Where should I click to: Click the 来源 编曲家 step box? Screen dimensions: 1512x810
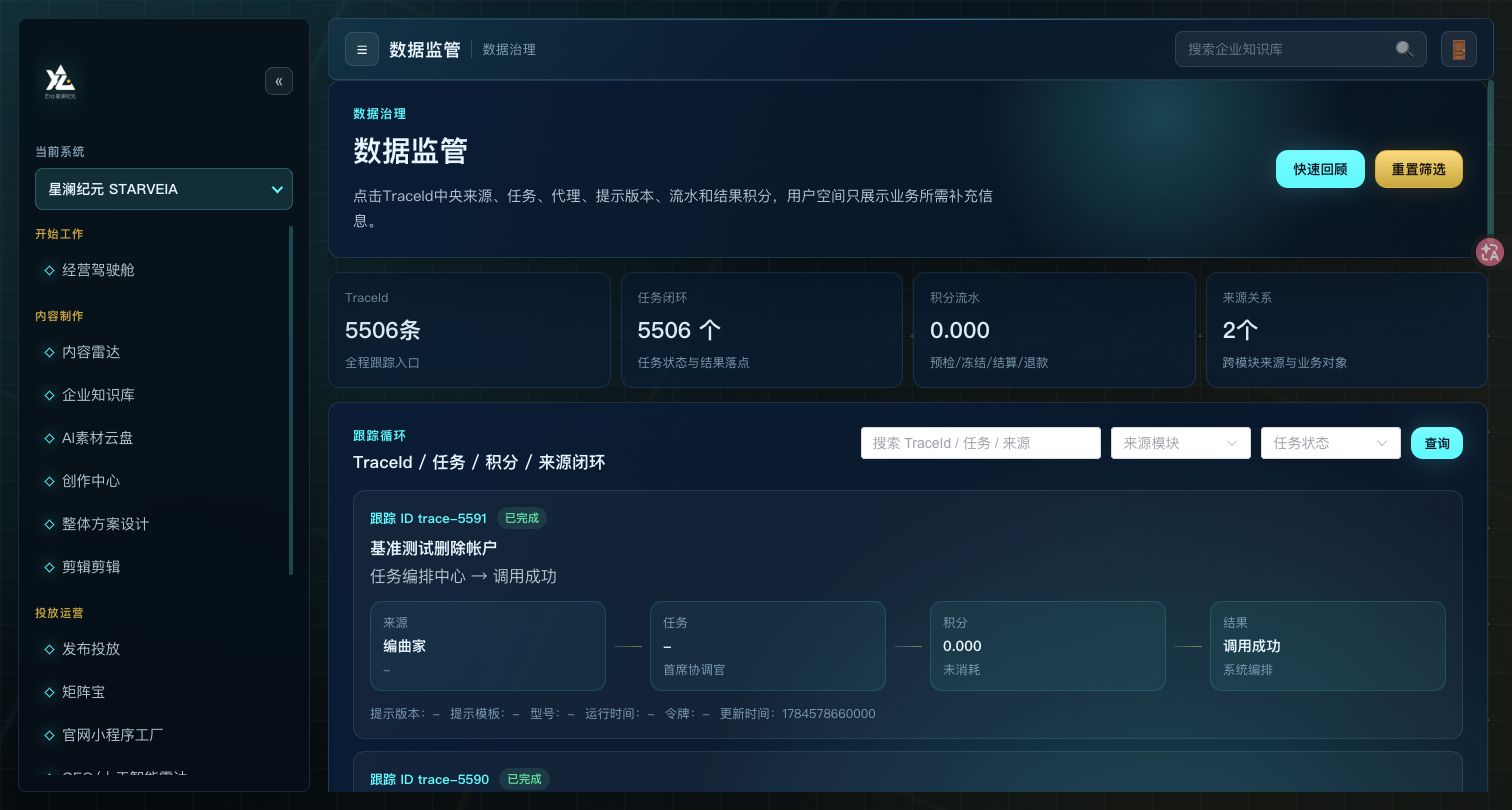point(488,646)
